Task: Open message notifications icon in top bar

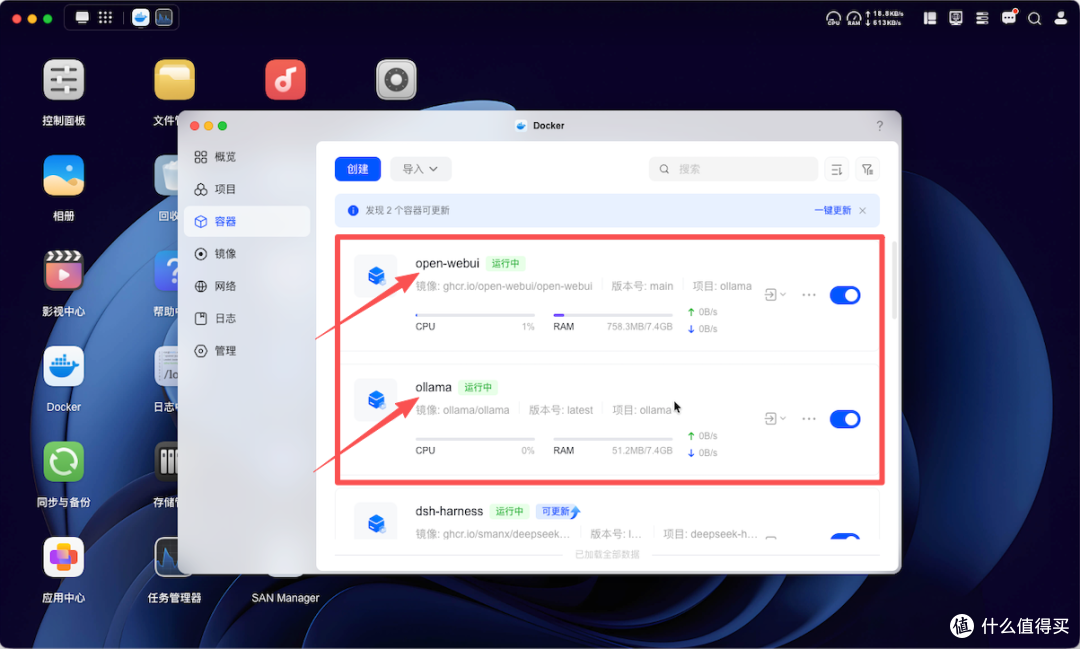Action: click(x=1009, y=18)
